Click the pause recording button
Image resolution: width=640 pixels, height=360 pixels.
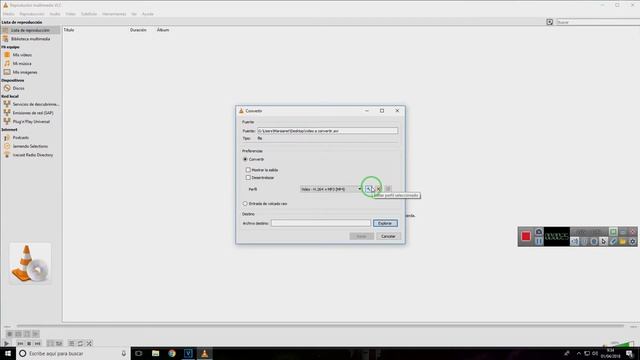[x=539, y=241]
